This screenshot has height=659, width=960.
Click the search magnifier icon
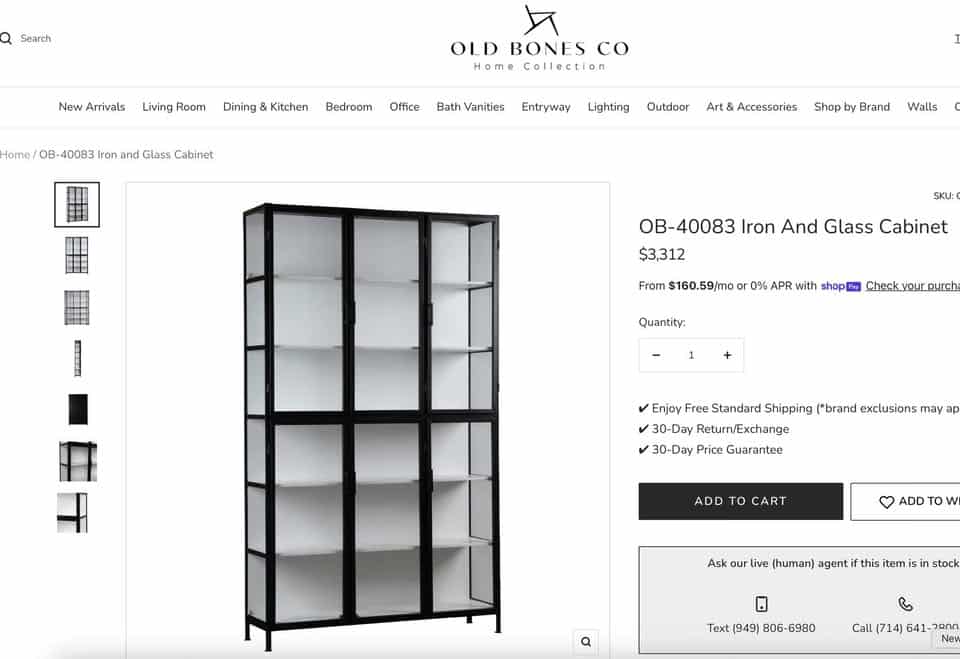[6, 39]
